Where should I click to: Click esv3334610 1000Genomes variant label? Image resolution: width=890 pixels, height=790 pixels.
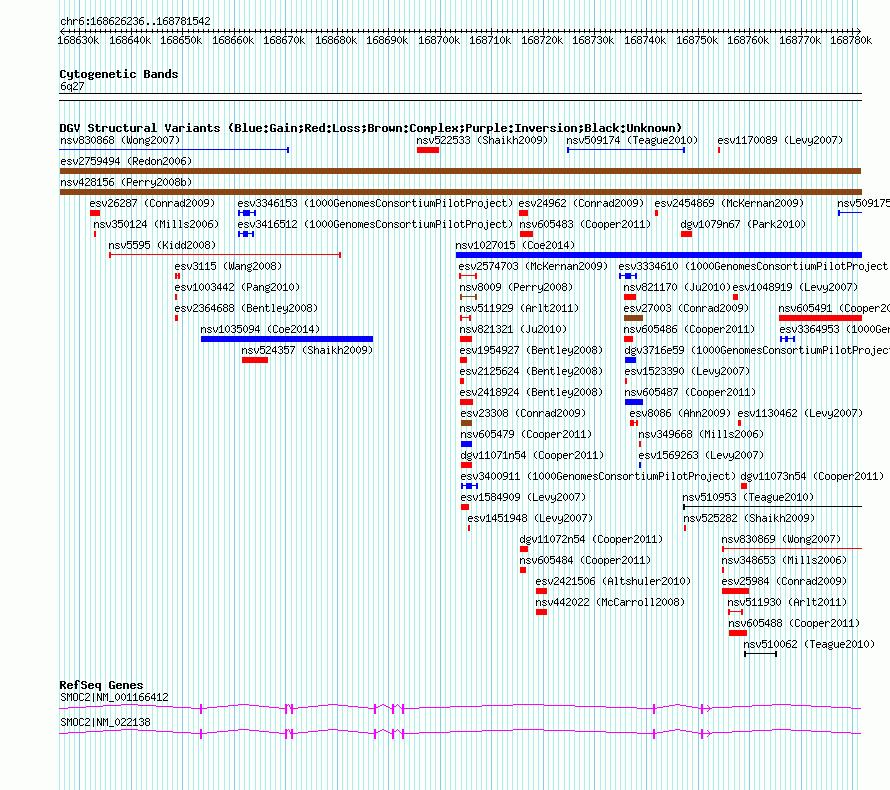[753, 266]
